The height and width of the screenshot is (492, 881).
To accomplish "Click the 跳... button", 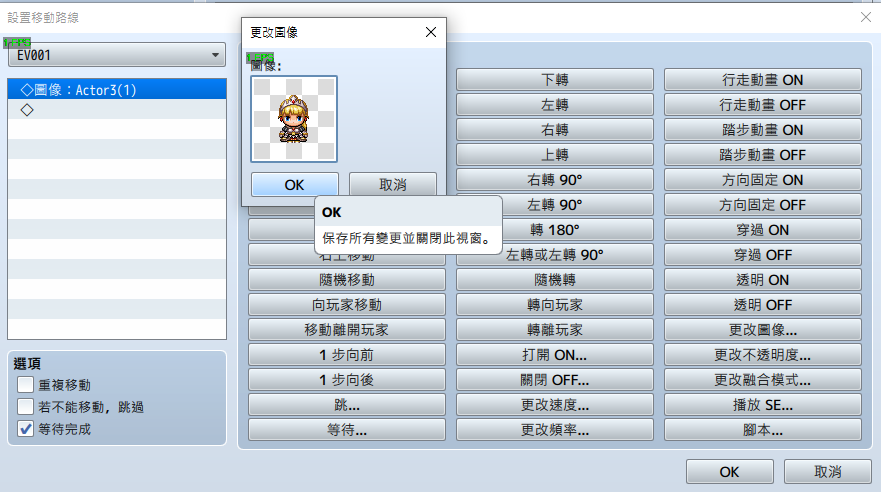I will coord(347,405).
